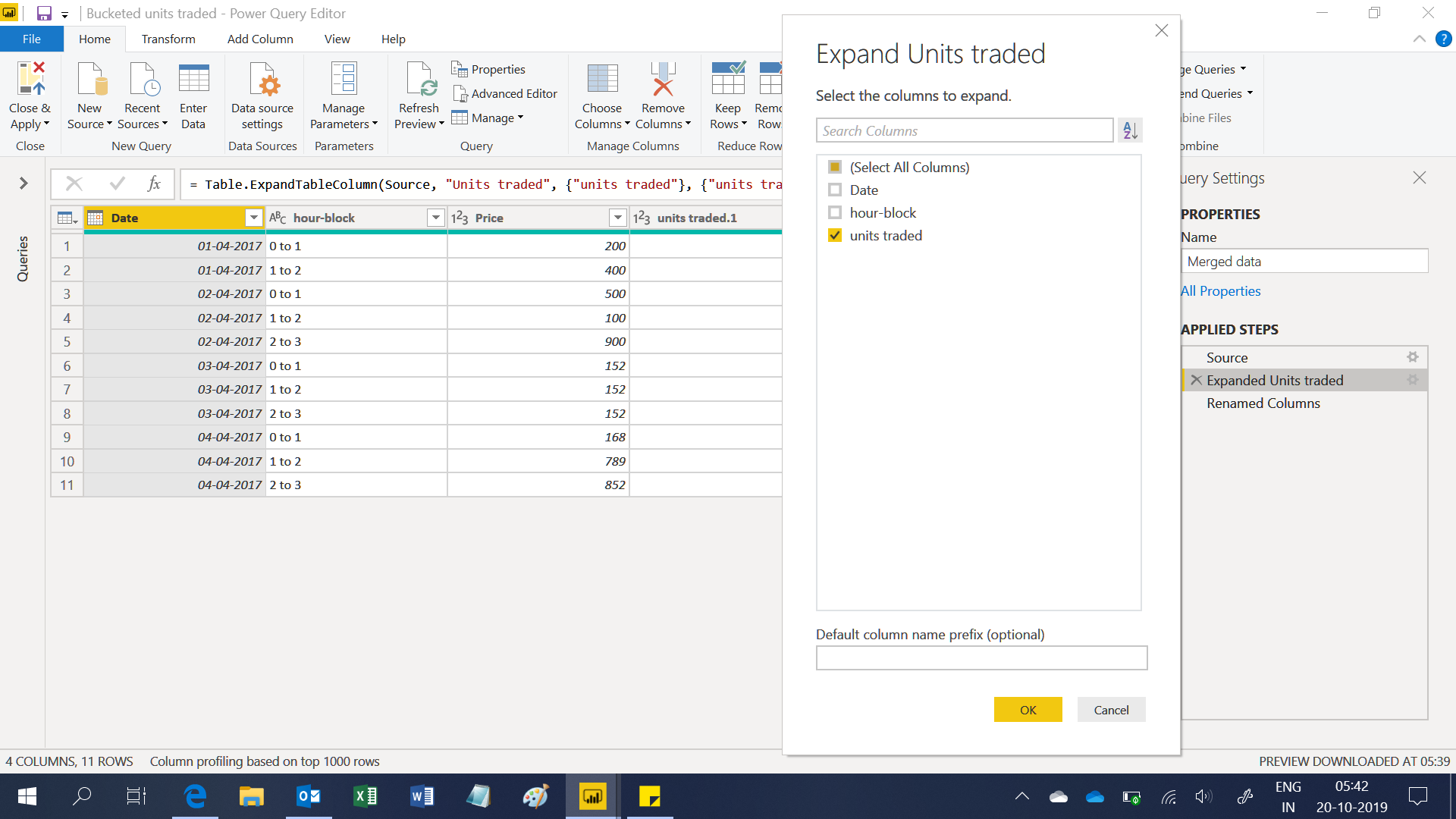Click the hour-block column type icon
Image resolution: width=1456 pixels, height=819 pixels.
point(278,218)
